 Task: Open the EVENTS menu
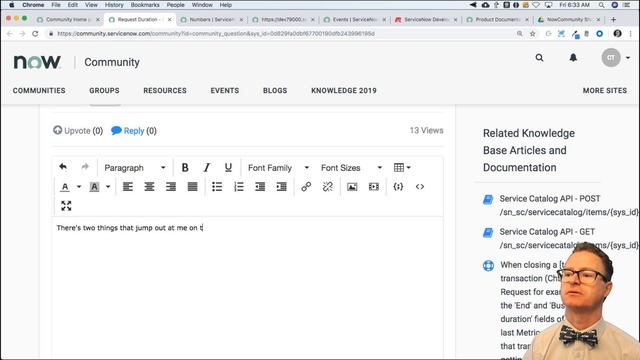coord(225,91)
